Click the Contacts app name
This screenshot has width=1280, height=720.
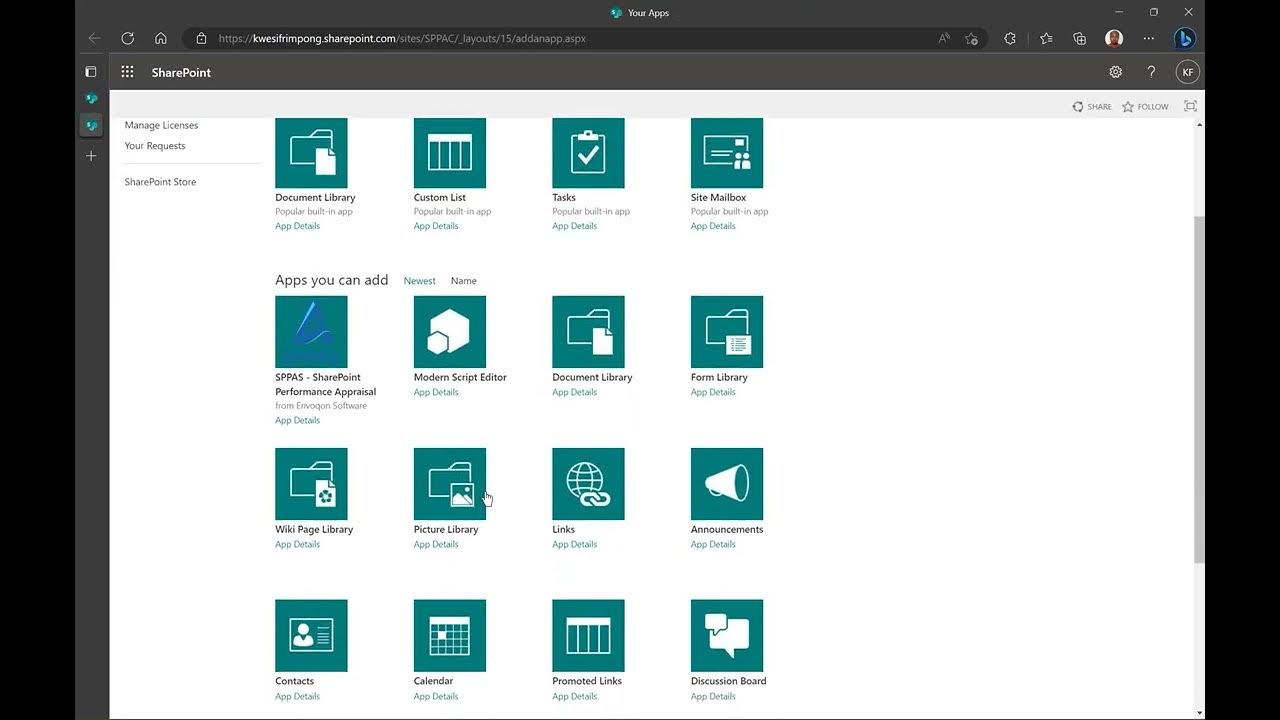coord(294,681)
